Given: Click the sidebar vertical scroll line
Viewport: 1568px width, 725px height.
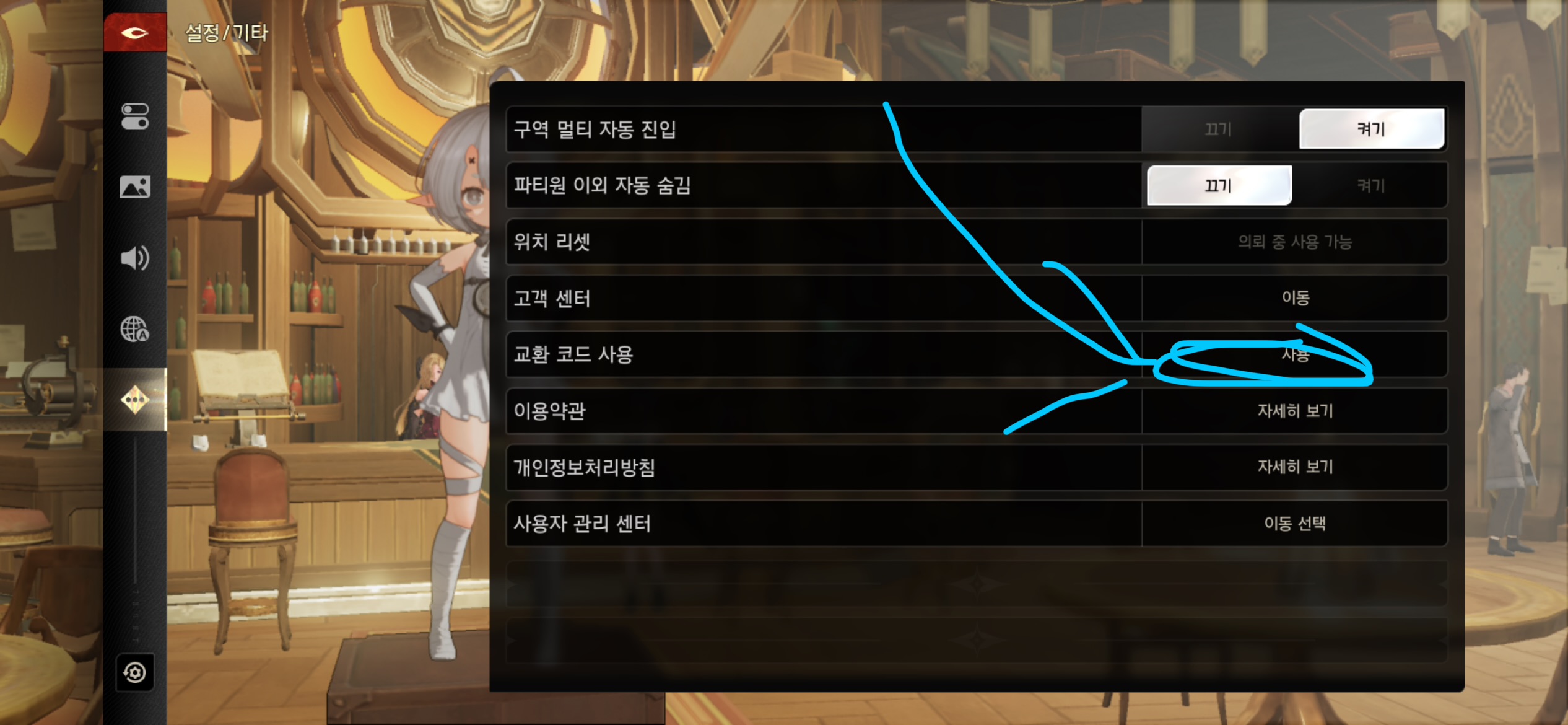Looking at the screenshot, I should point(135,509).
